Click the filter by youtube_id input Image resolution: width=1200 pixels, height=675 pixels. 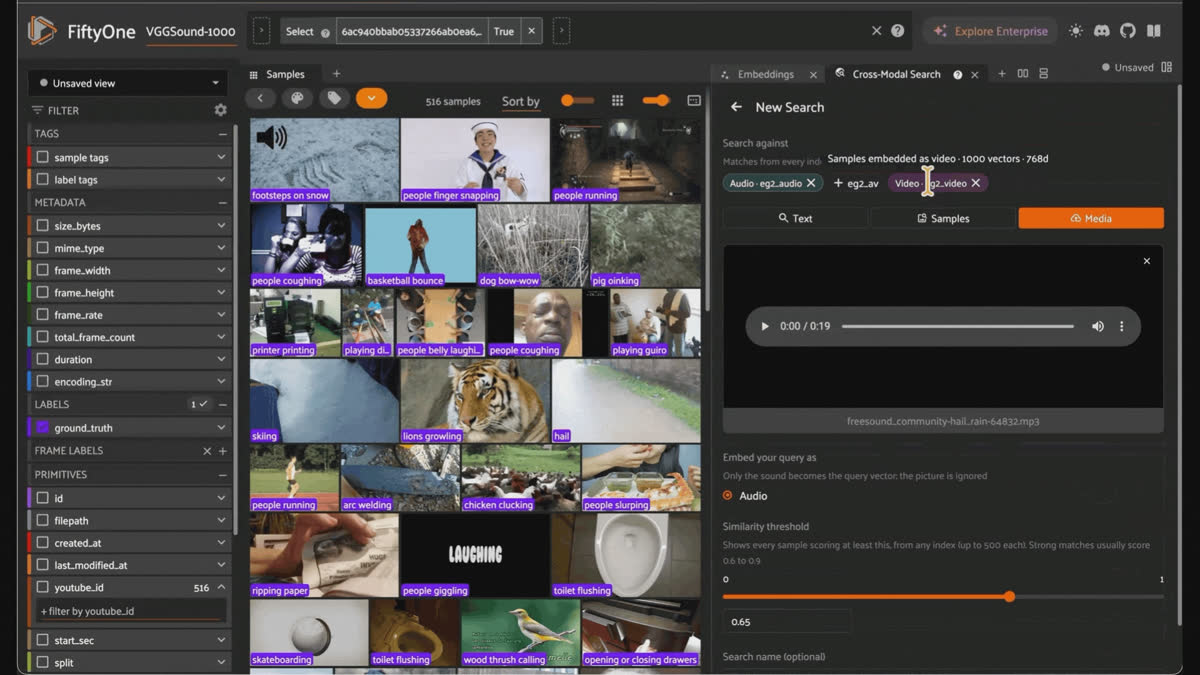[131, 611]
